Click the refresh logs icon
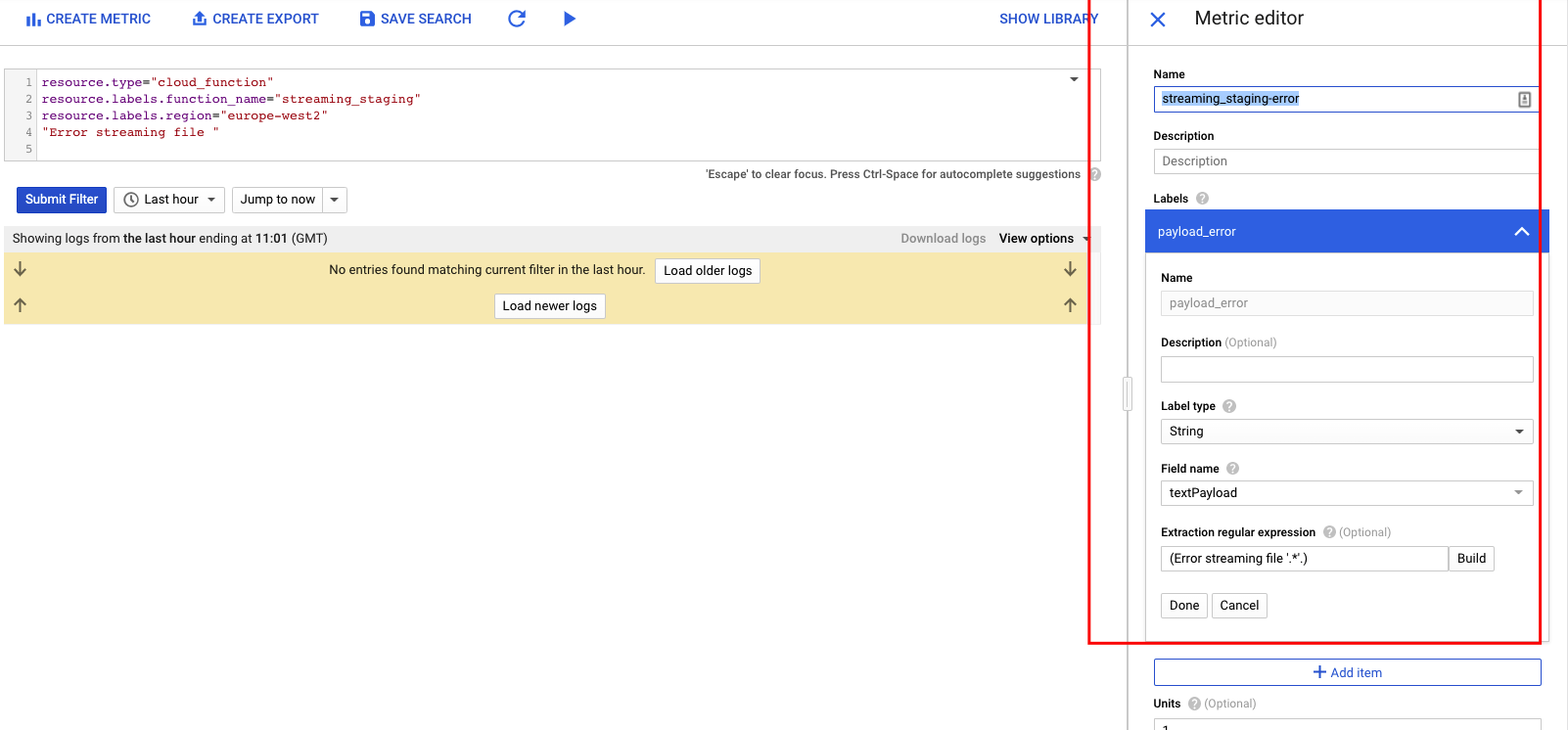Viewport: 1568px width, 730px height. [x=517, y=19]
